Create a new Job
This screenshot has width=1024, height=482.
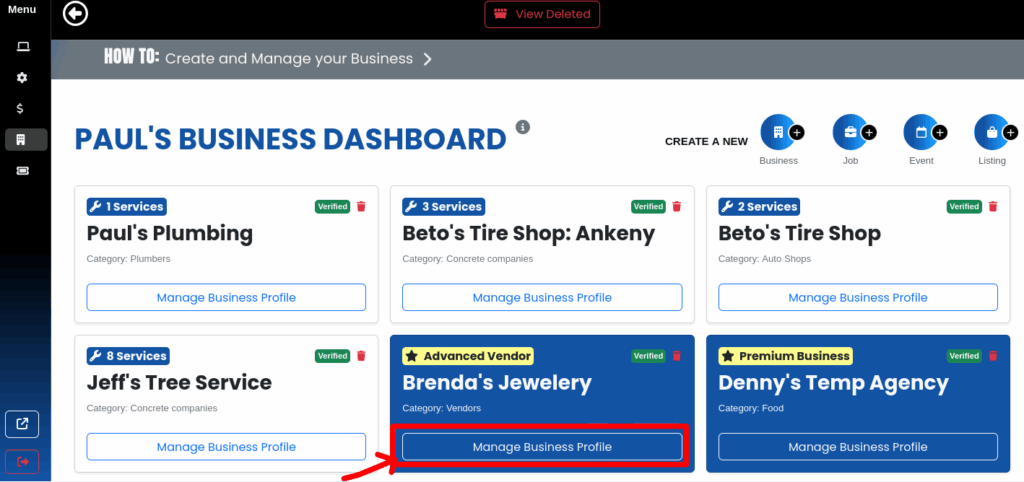(852, 133)
